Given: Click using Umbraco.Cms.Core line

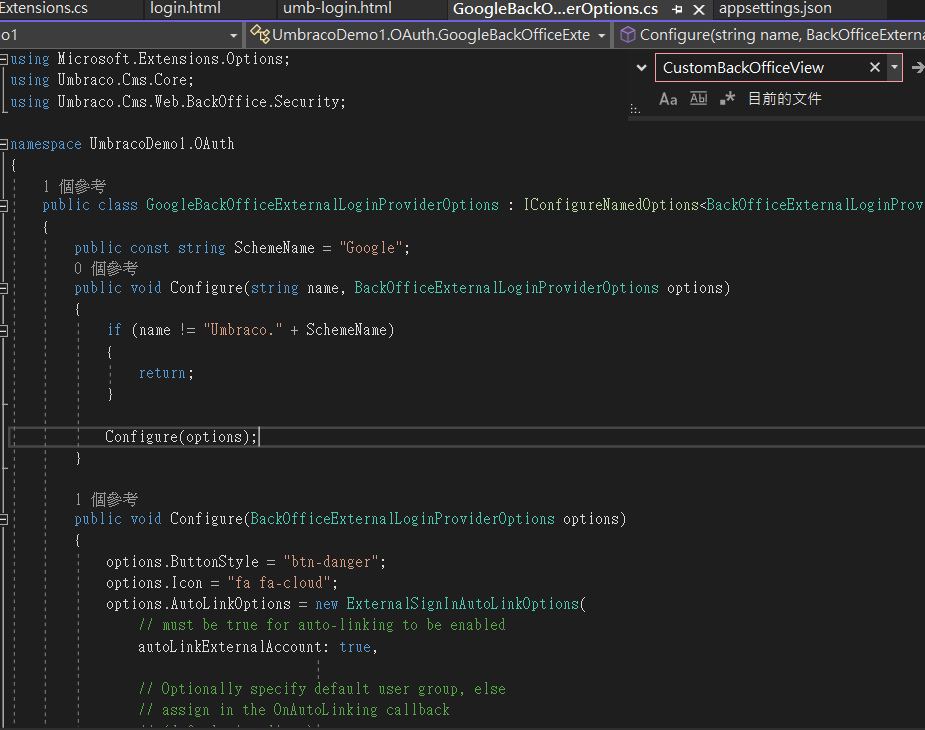Looking at the screenshot, I should (x=102, y=80).
